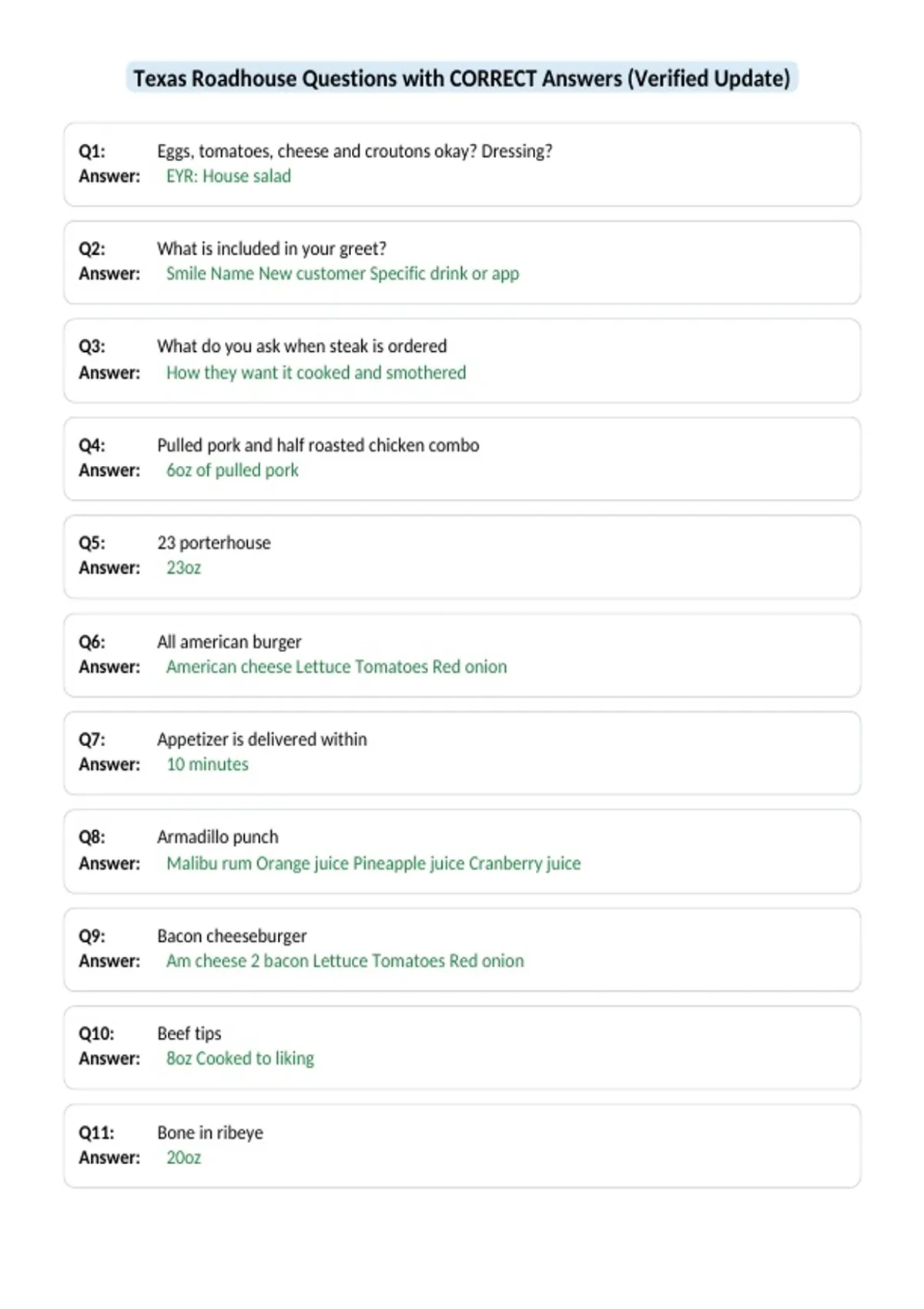
Task: Click the '23oz' answer text
Action: pos(184,568)
